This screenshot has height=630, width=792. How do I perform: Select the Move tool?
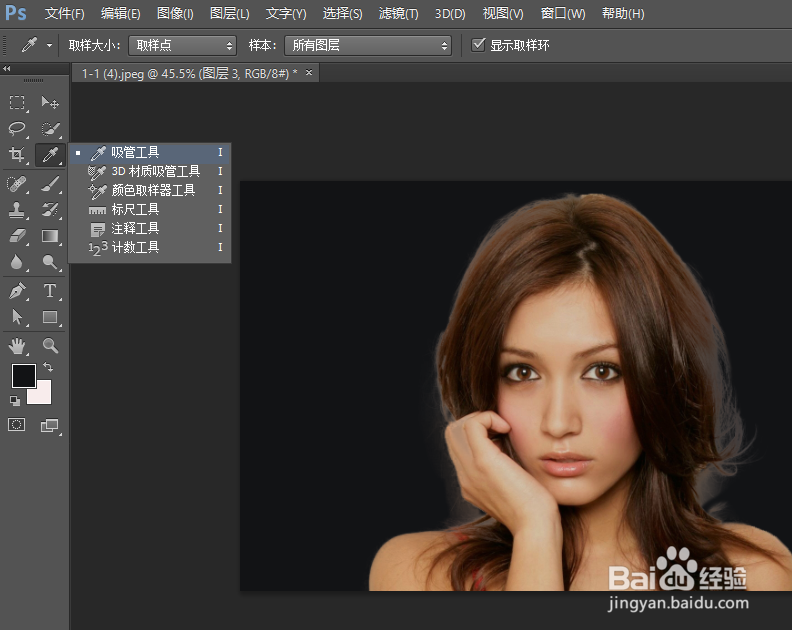coord(50,103)
